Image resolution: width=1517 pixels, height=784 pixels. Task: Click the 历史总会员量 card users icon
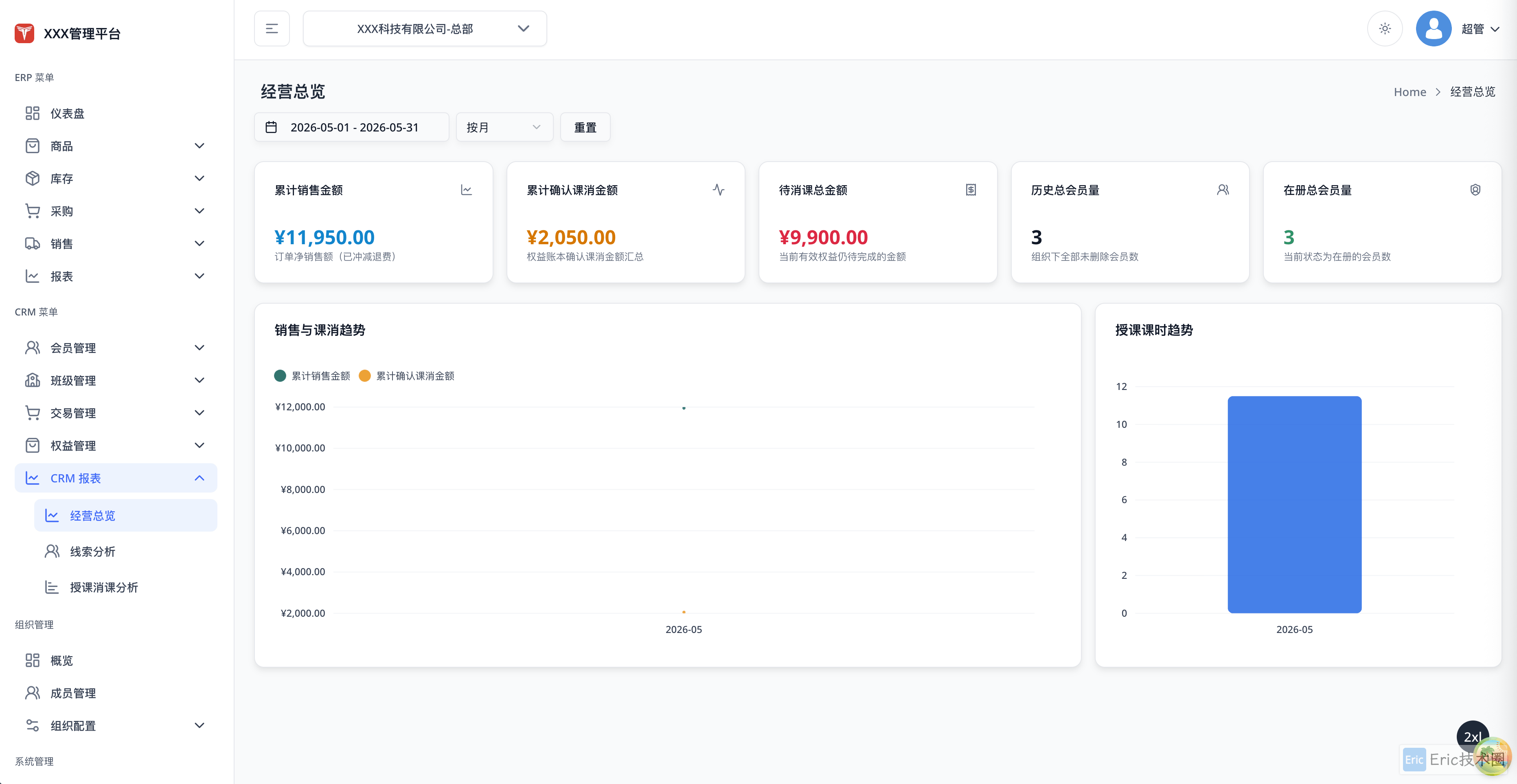click(1223, 190)
